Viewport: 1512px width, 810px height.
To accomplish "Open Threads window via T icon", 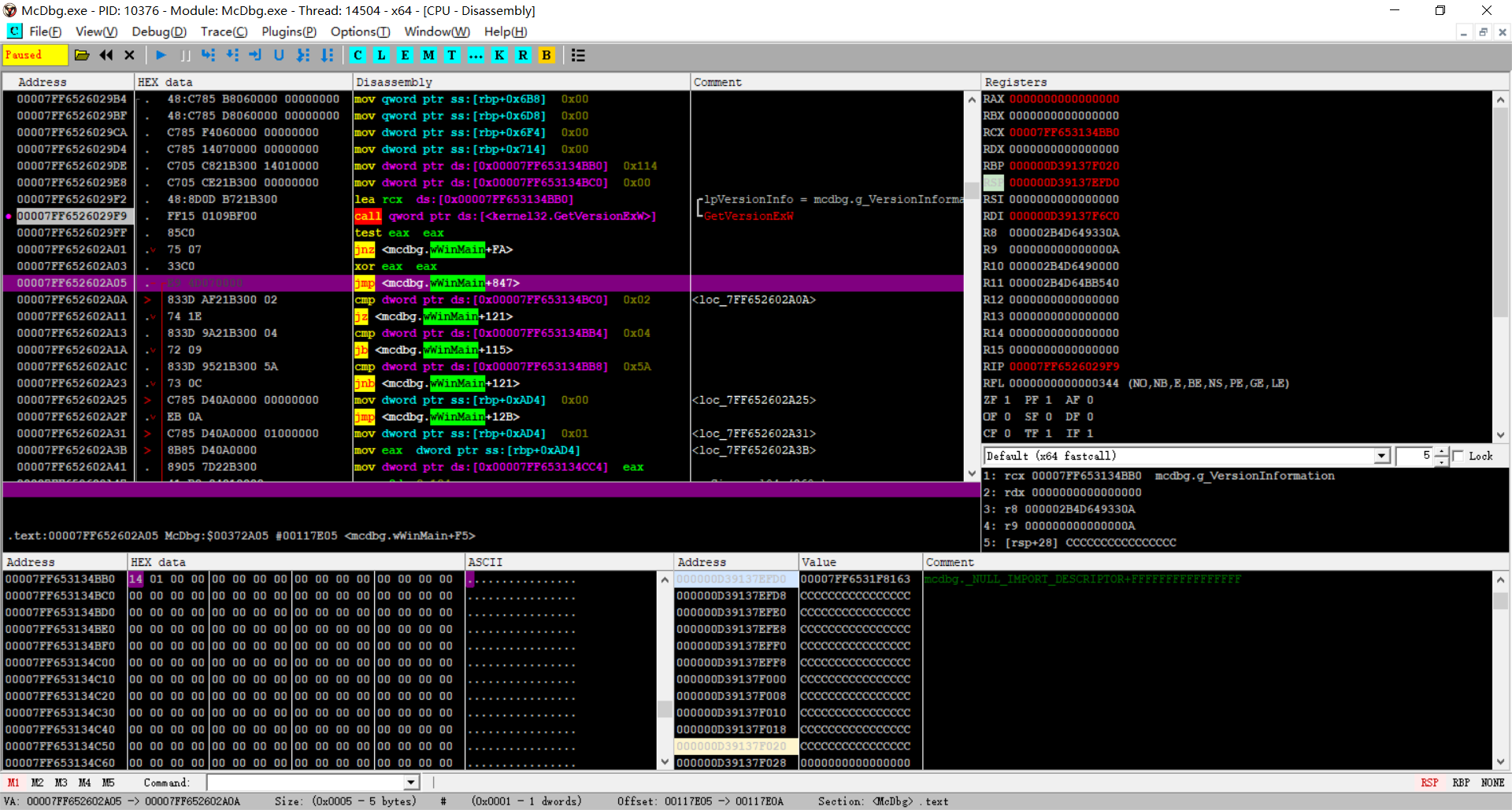I will pos(452,55).
